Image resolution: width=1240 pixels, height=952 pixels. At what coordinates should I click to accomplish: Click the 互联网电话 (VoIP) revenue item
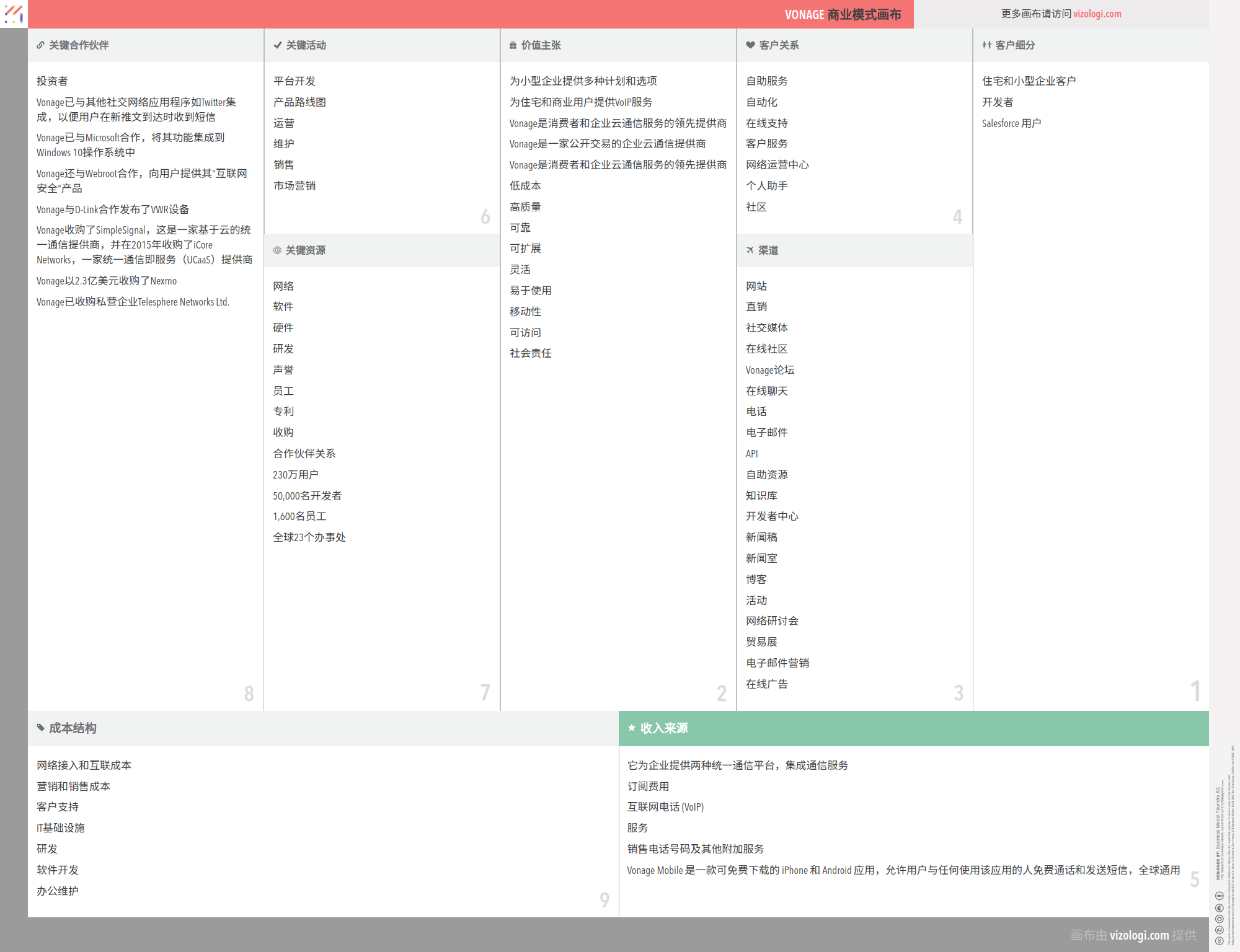click(x=665, y=807)
